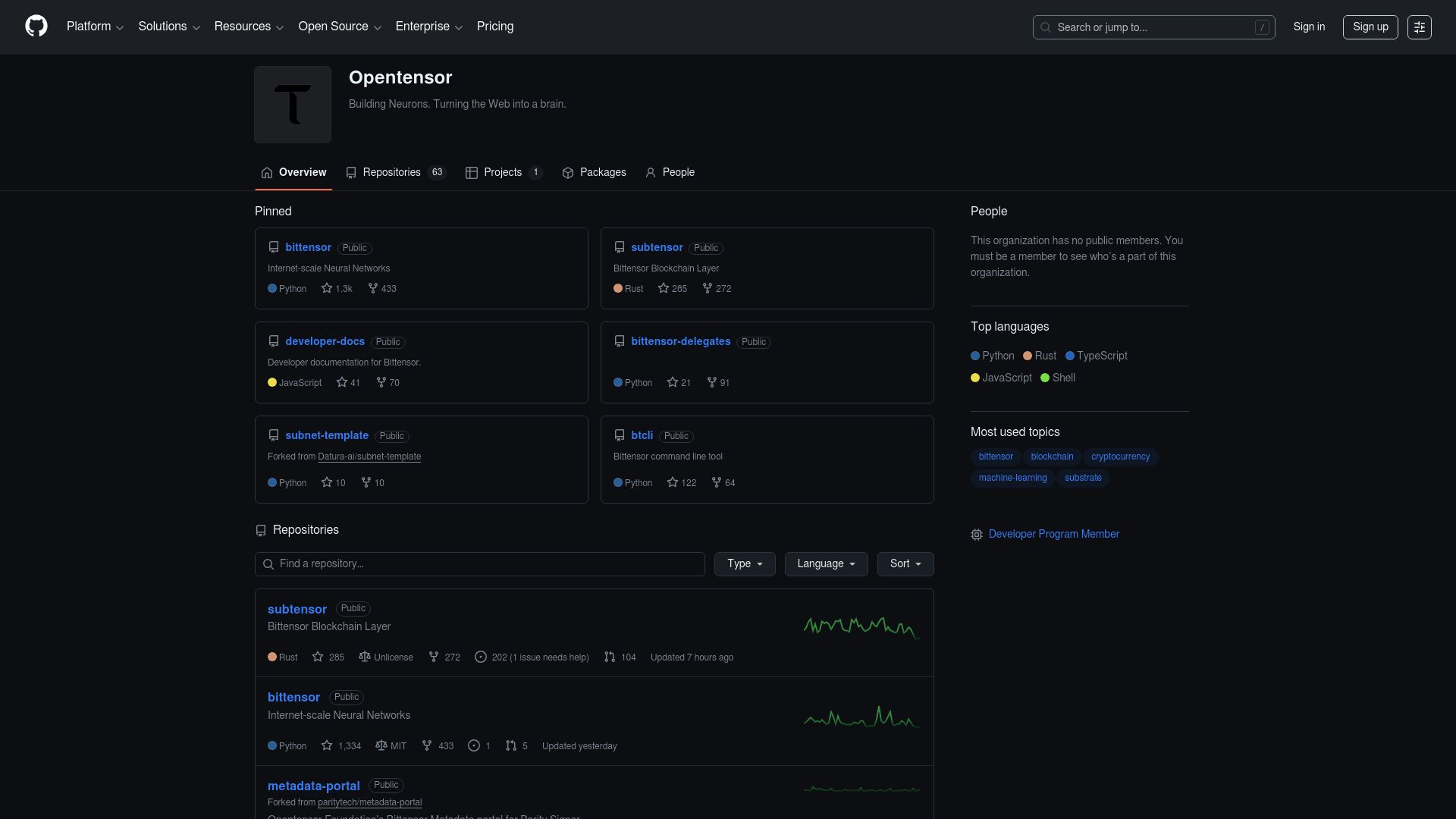Click the Python color dot under Top languages

pyautogui.click(x=975, y=356)
